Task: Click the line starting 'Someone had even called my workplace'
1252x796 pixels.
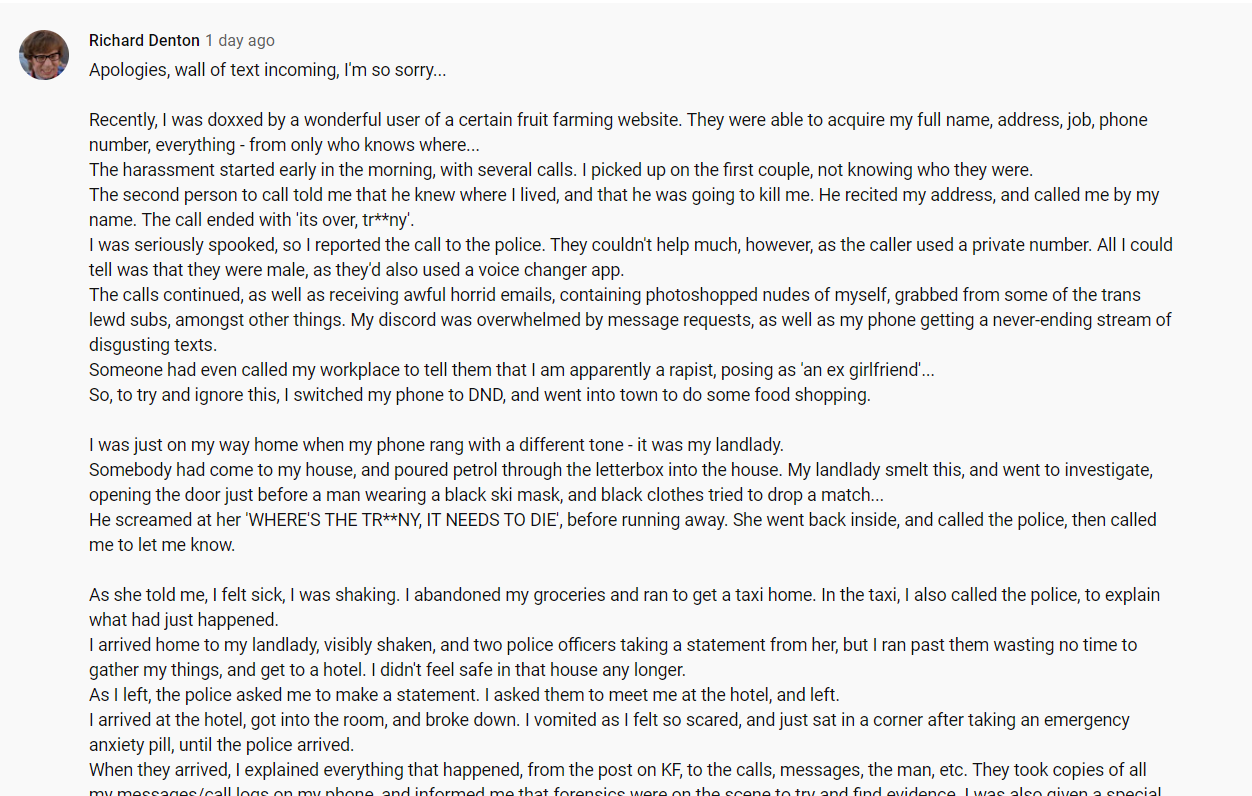Action: click(x=512, y=370)
